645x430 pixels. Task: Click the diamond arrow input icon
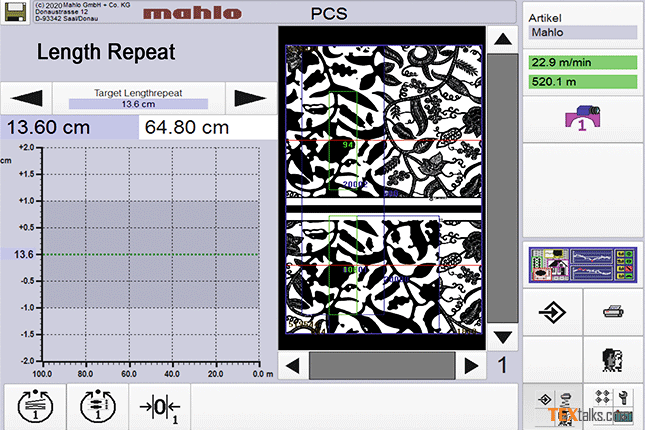point(552,313)
